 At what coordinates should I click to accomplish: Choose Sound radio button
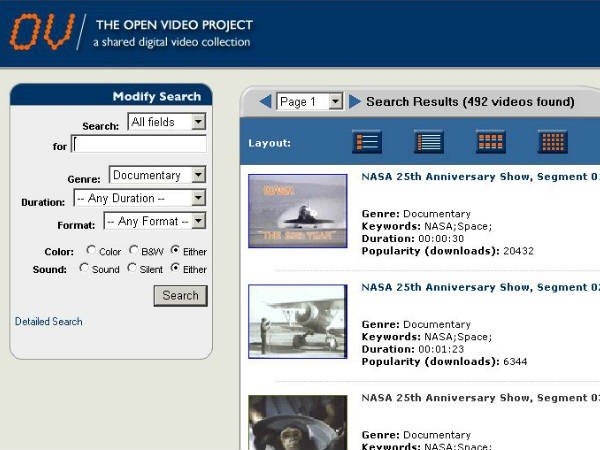pyautogui.click(x=84, y=268)
